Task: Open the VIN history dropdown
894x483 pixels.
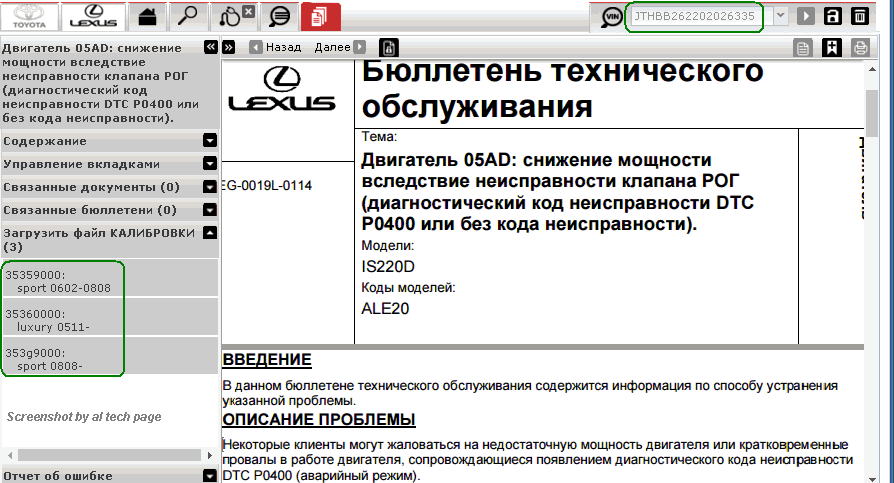Action: coord(780,17)
